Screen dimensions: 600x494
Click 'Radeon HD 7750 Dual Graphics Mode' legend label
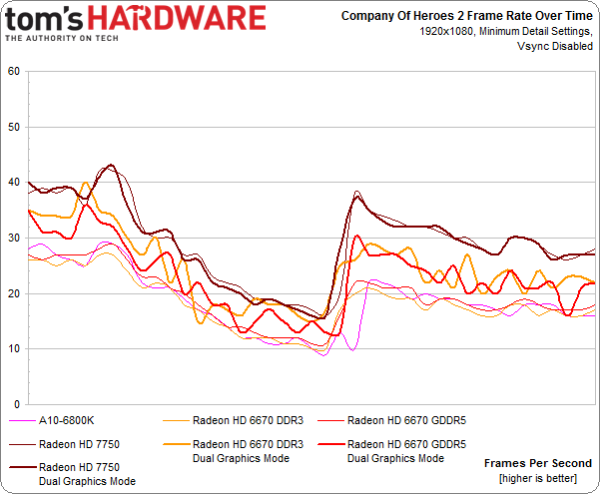(87, 474)
